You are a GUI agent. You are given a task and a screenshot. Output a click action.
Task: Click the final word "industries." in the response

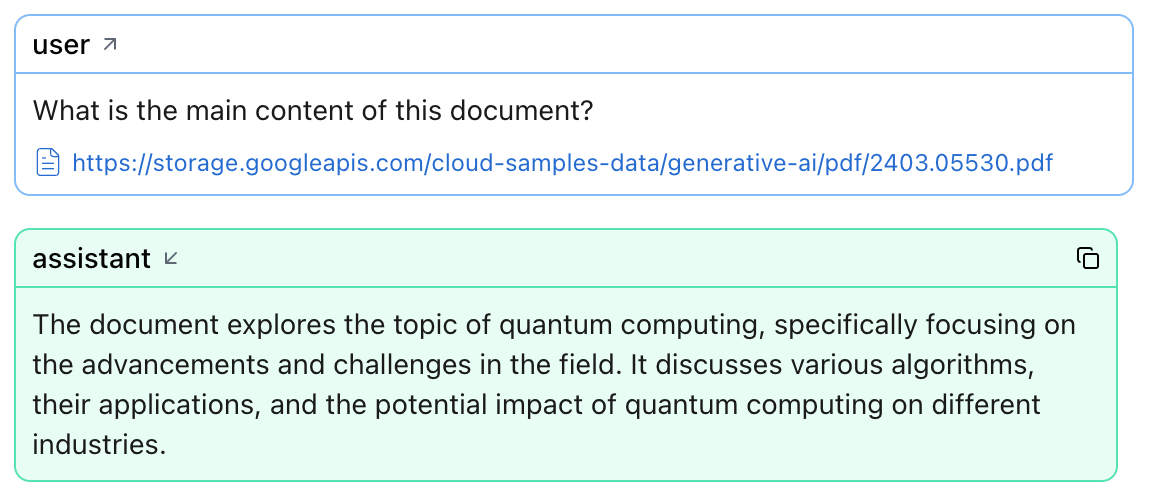pyautogui.click(x=99, y=444)
